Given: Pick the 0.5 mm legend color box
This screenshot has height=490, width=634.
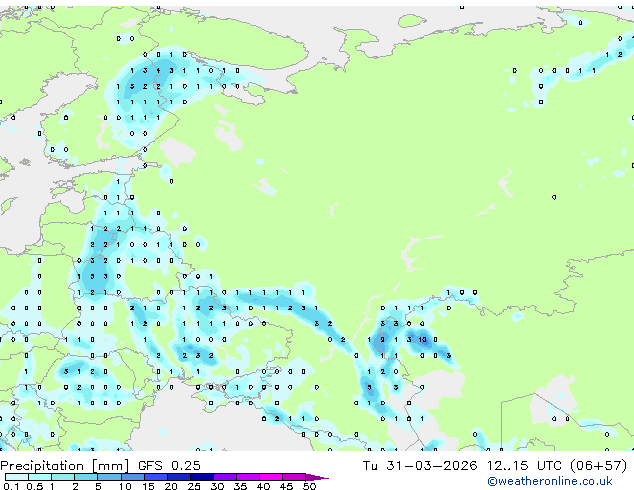Looking at the screenshot, I should [40, 477].
